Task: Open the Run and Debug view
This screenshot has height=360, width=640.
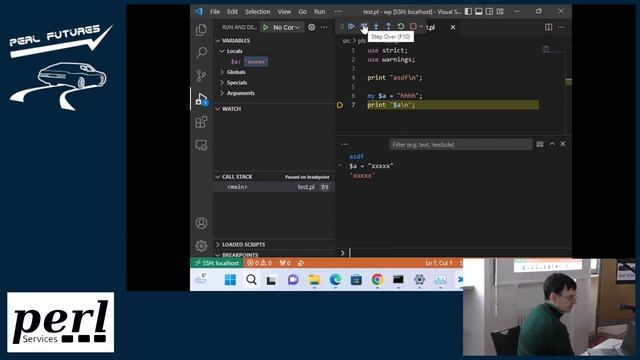Action: (x=201, y=99)
